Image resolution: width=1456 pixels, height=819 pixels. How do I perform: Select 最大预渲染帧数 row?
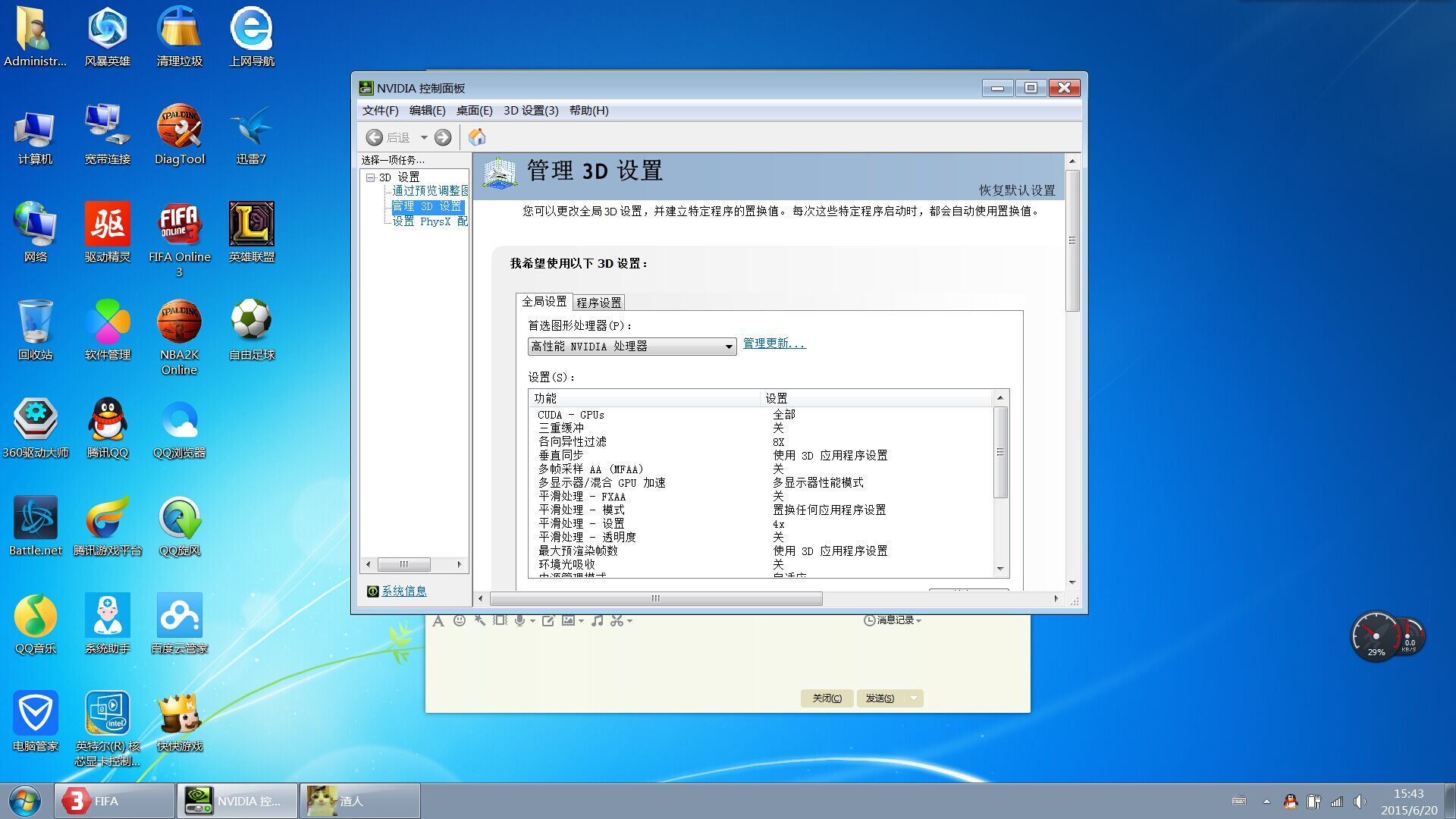pos(761,551)
